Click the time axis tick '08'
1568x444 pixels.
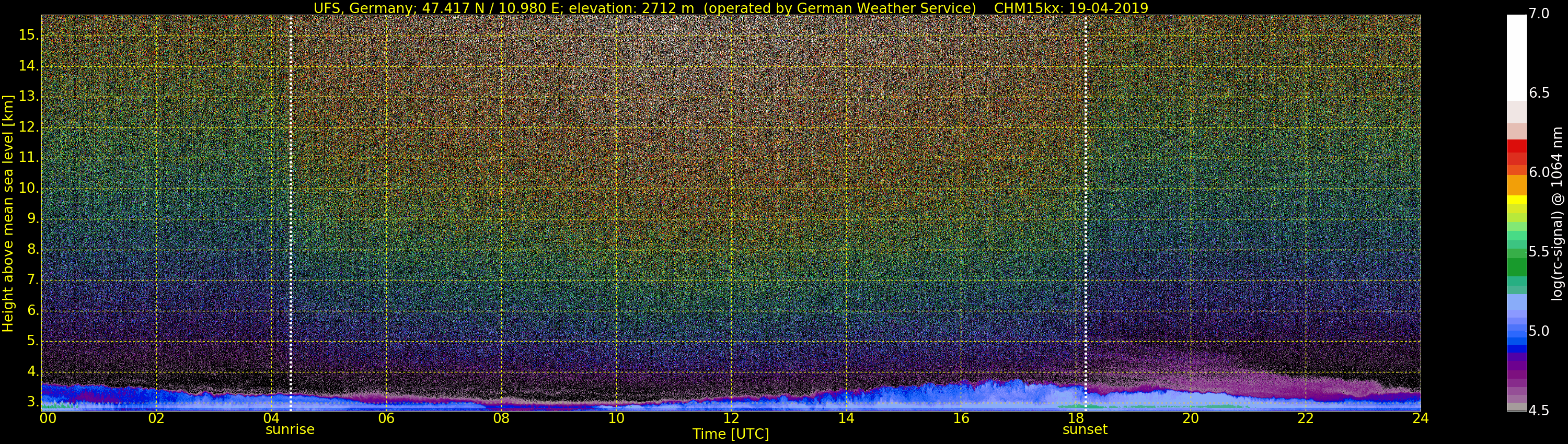click(501, 418)
